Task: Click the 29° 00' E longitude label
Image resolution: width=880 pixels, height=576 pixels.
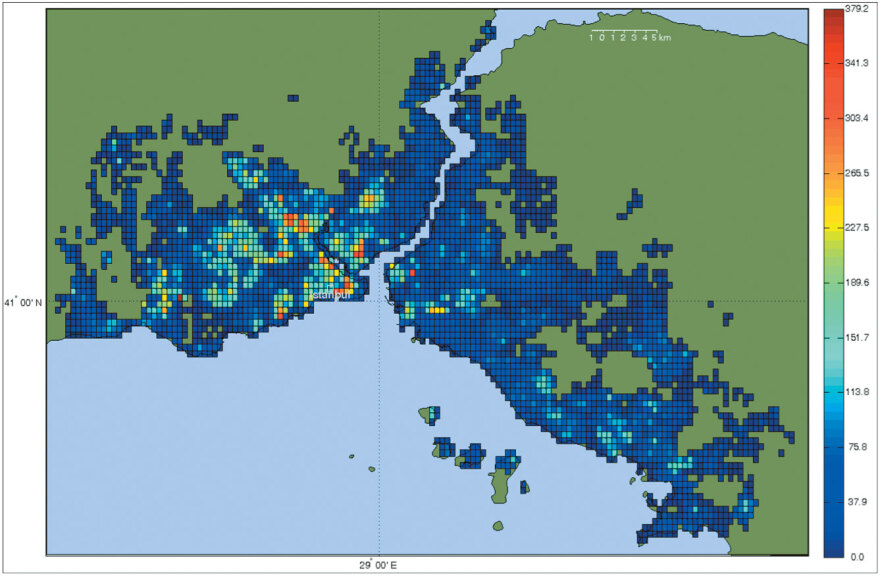Action: (x=379, y=566)
